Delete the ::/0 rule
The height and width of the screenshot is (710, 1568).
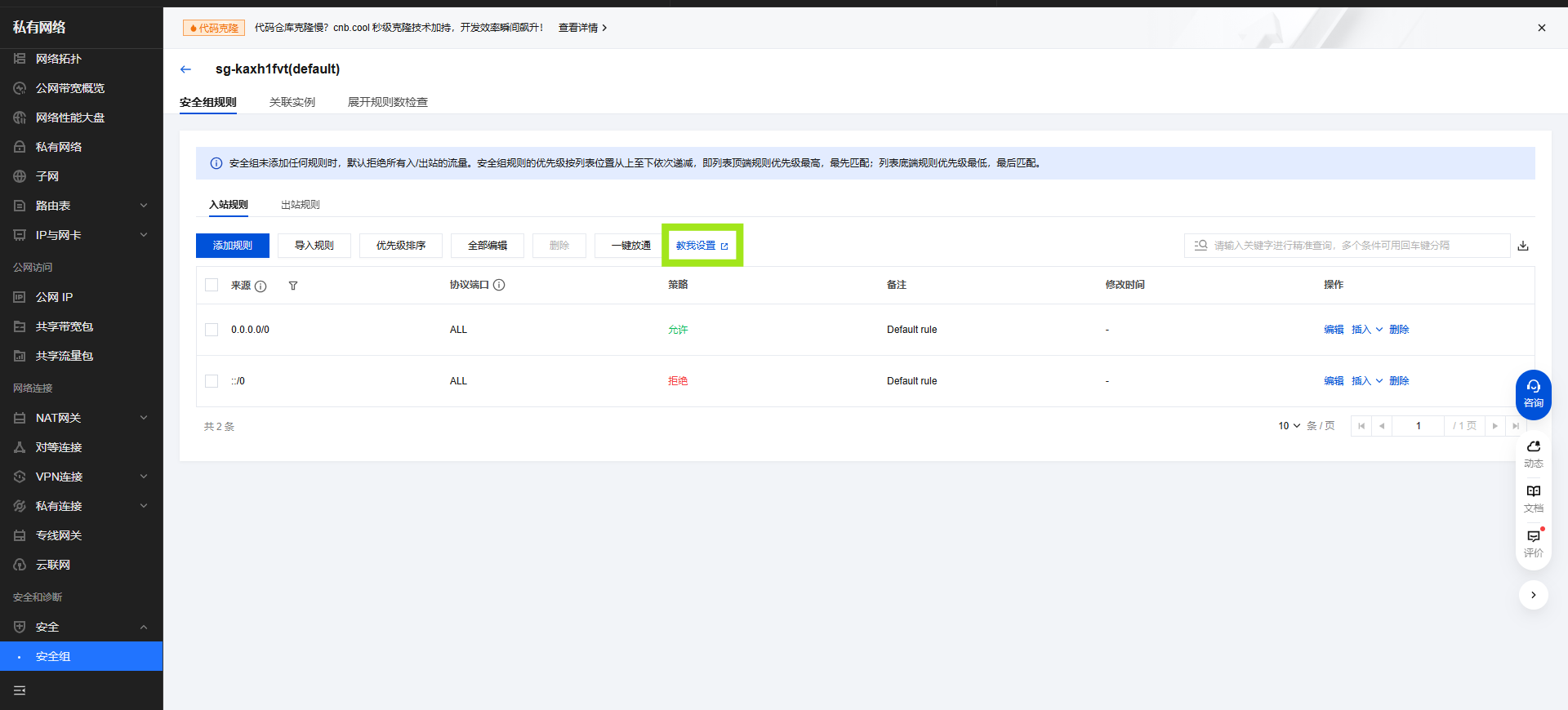click(1399, 381)
